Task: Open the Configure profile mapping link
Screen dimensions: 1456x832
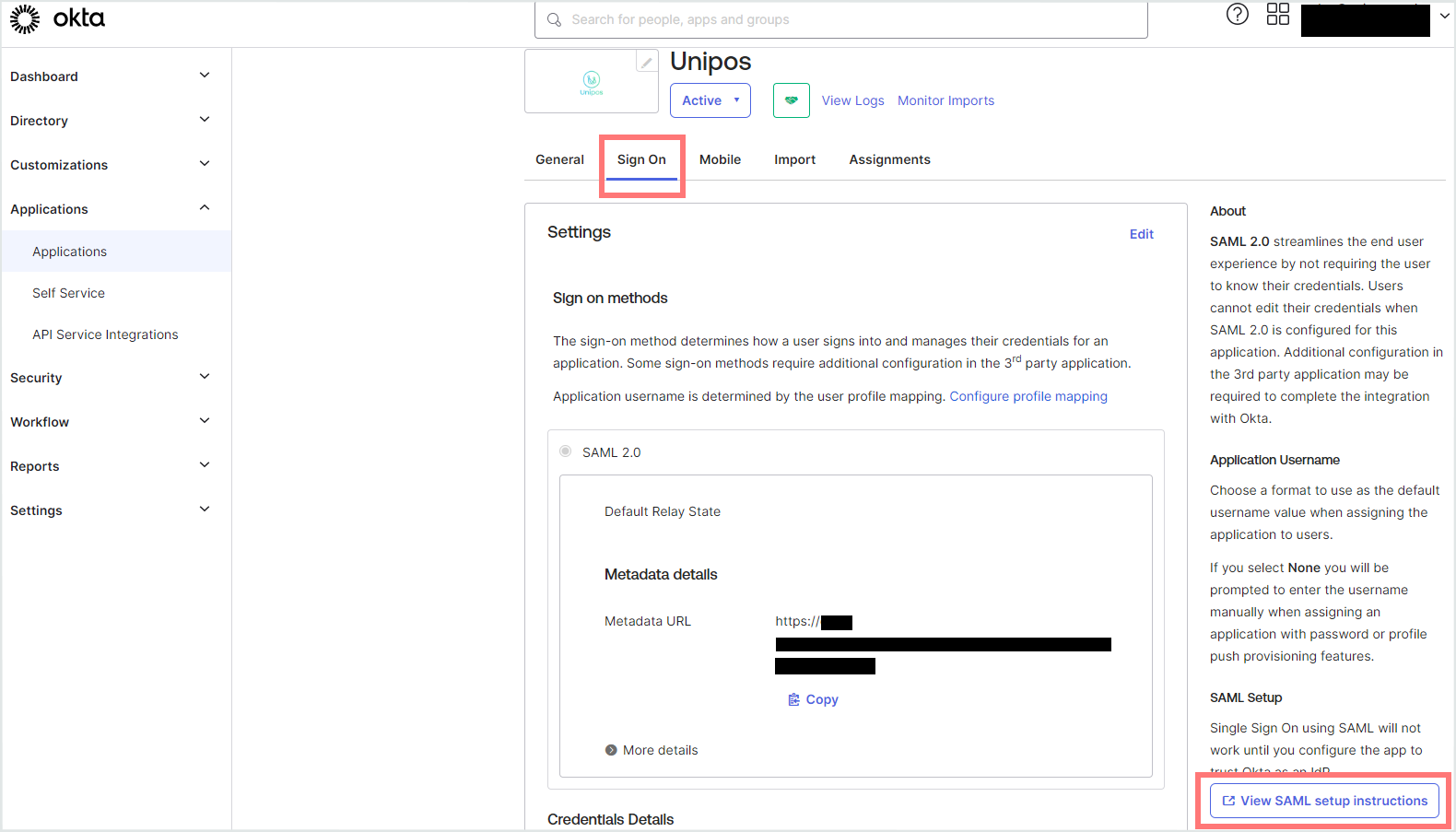Action: tap(1028, 396)
